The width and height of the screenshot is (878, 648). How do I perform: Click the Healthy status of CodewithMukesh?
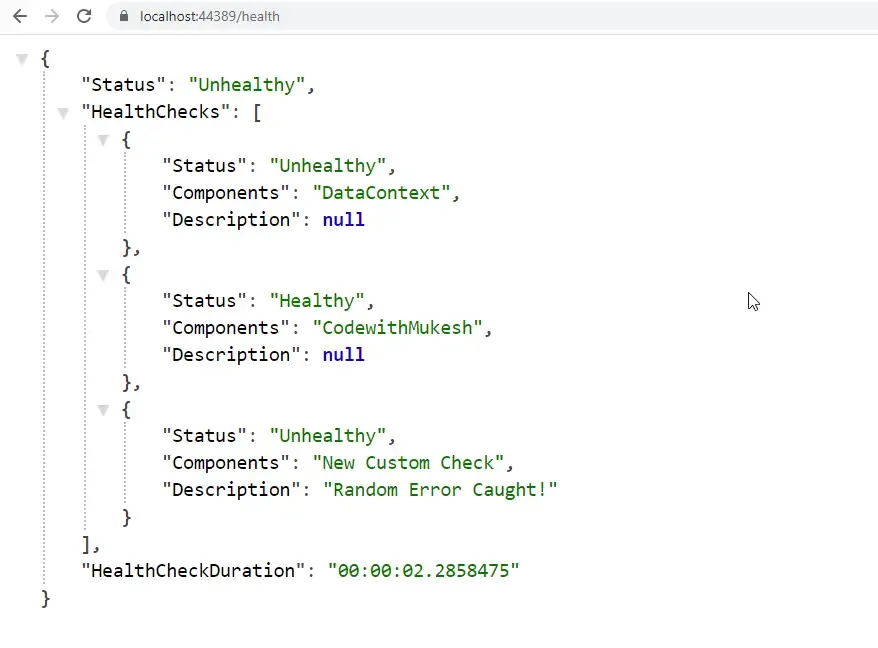pos(319,300)
